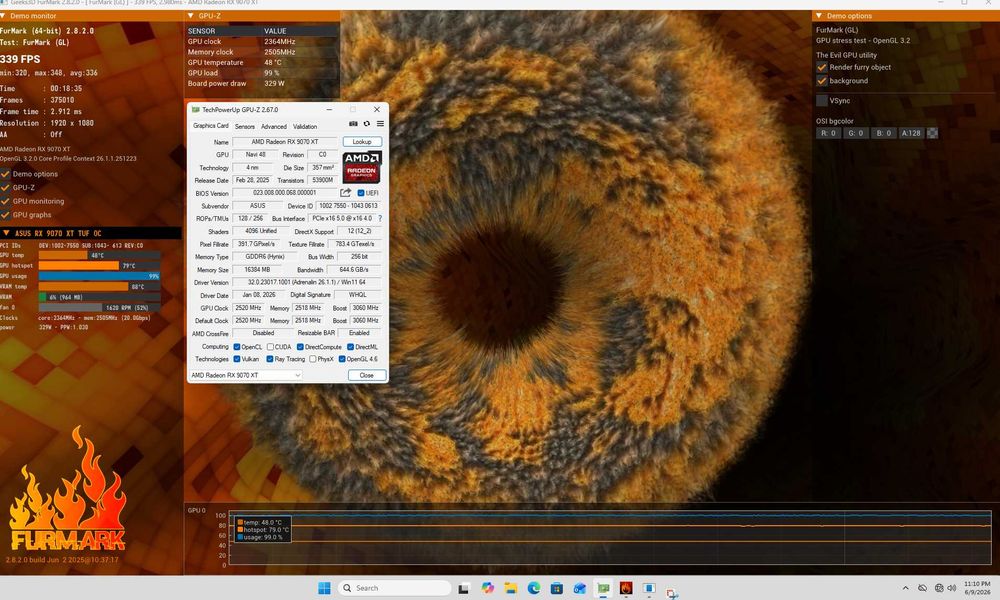Click the GPU 0 graph legend box
The height and width of the screenshot is (600, 1000).
click(x=263, y=529)
